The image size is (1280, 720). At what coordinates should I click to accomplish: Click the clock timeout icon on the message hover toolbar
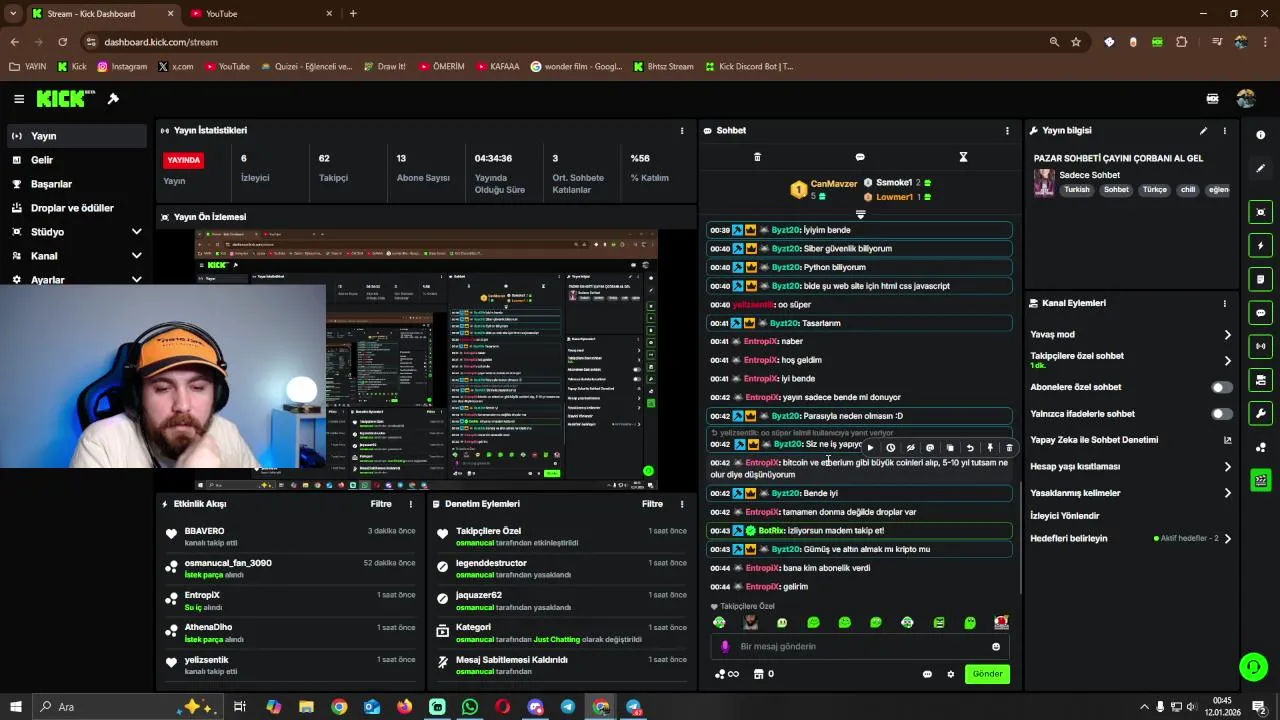point(890,448)
